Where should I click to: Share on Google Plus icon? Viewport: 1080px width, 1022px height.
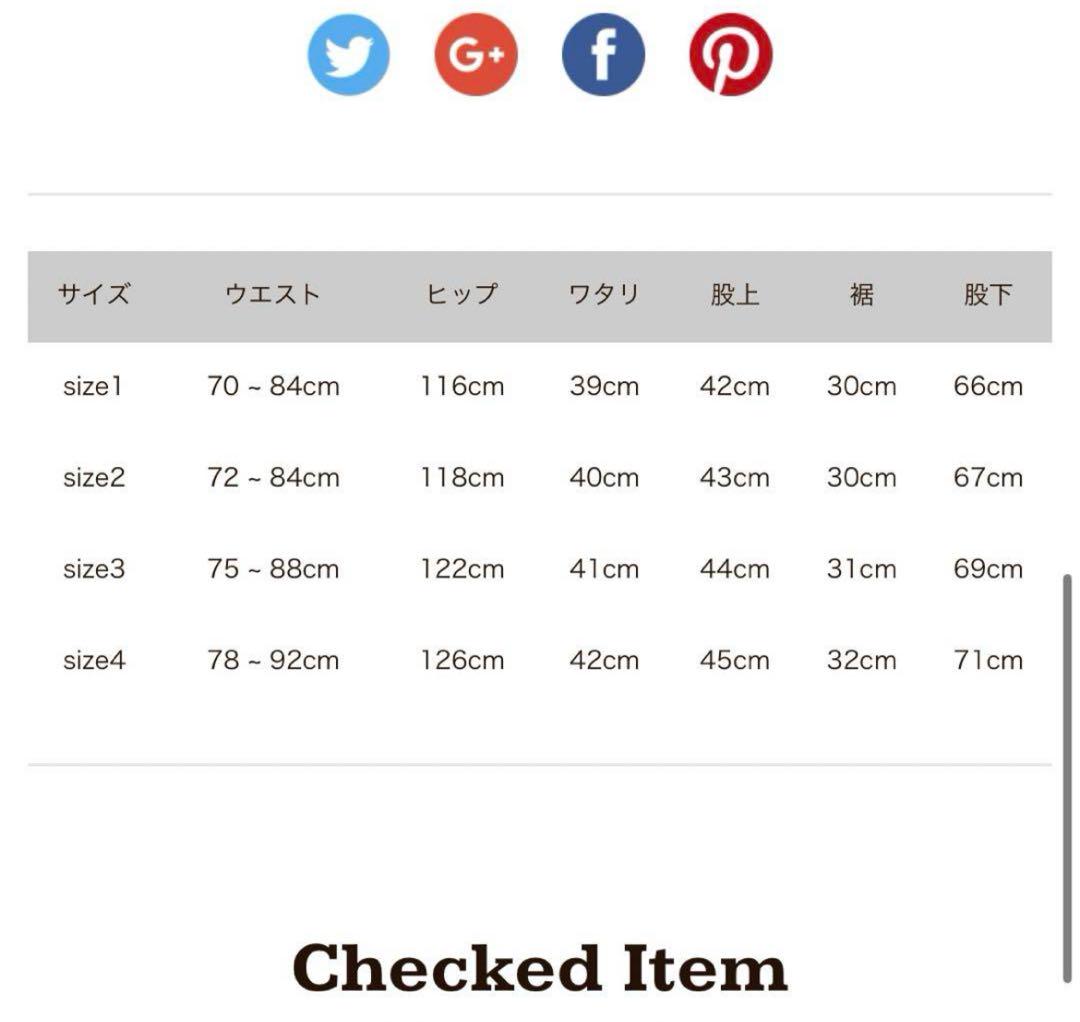(476, 54)
